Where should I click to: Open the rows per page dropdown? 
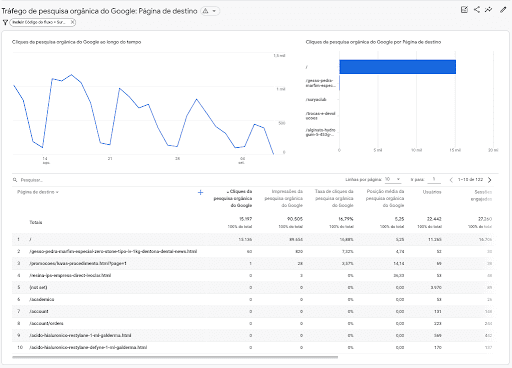pyautogui.click(x=393, y=179)
